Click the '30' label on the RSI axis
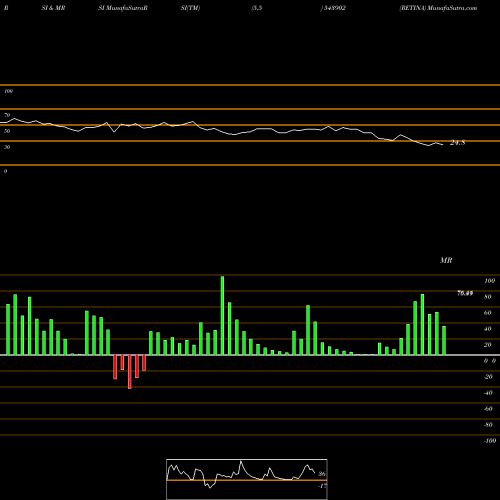500x500 pixels. click(7, 147)
